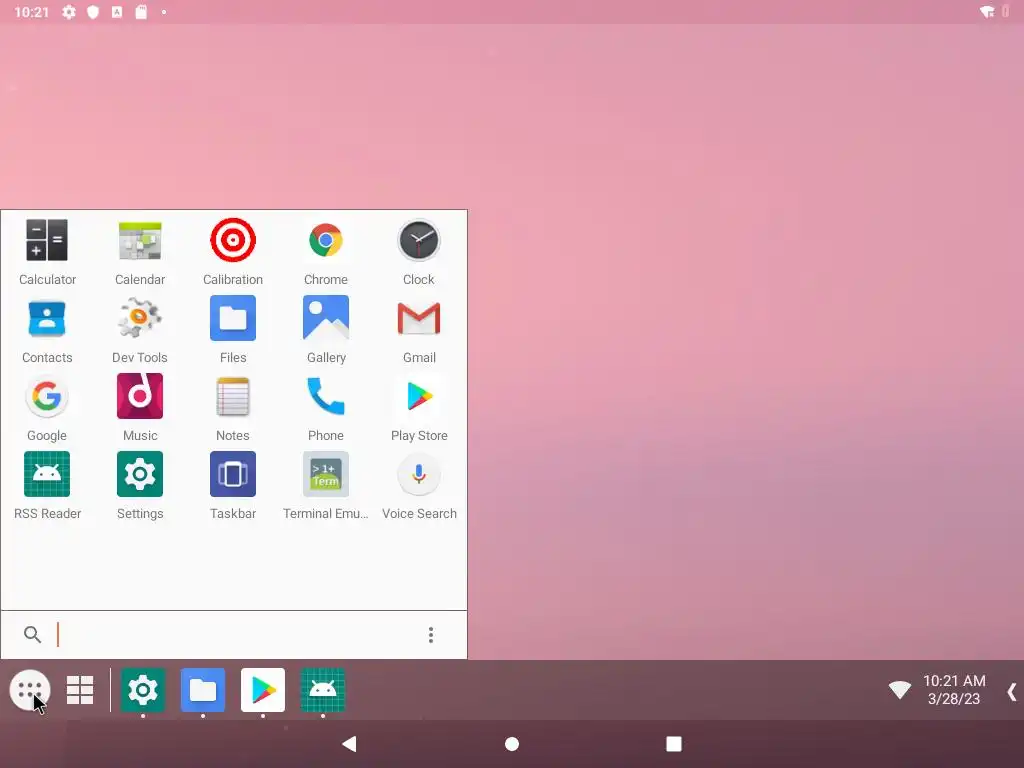Open the Music player
This screenshot has height=768, width=1024.
(140, 408)
